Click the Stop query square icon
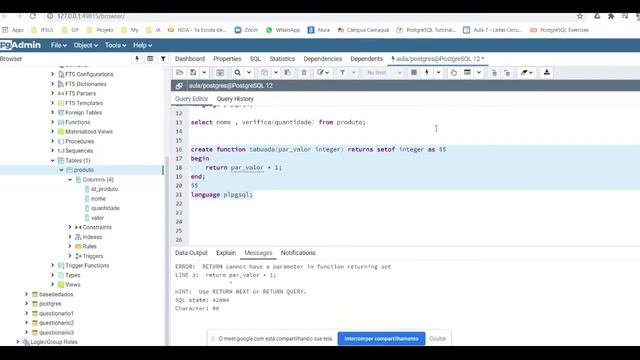Viewport: 640px width, 360px height. point(413,73)
